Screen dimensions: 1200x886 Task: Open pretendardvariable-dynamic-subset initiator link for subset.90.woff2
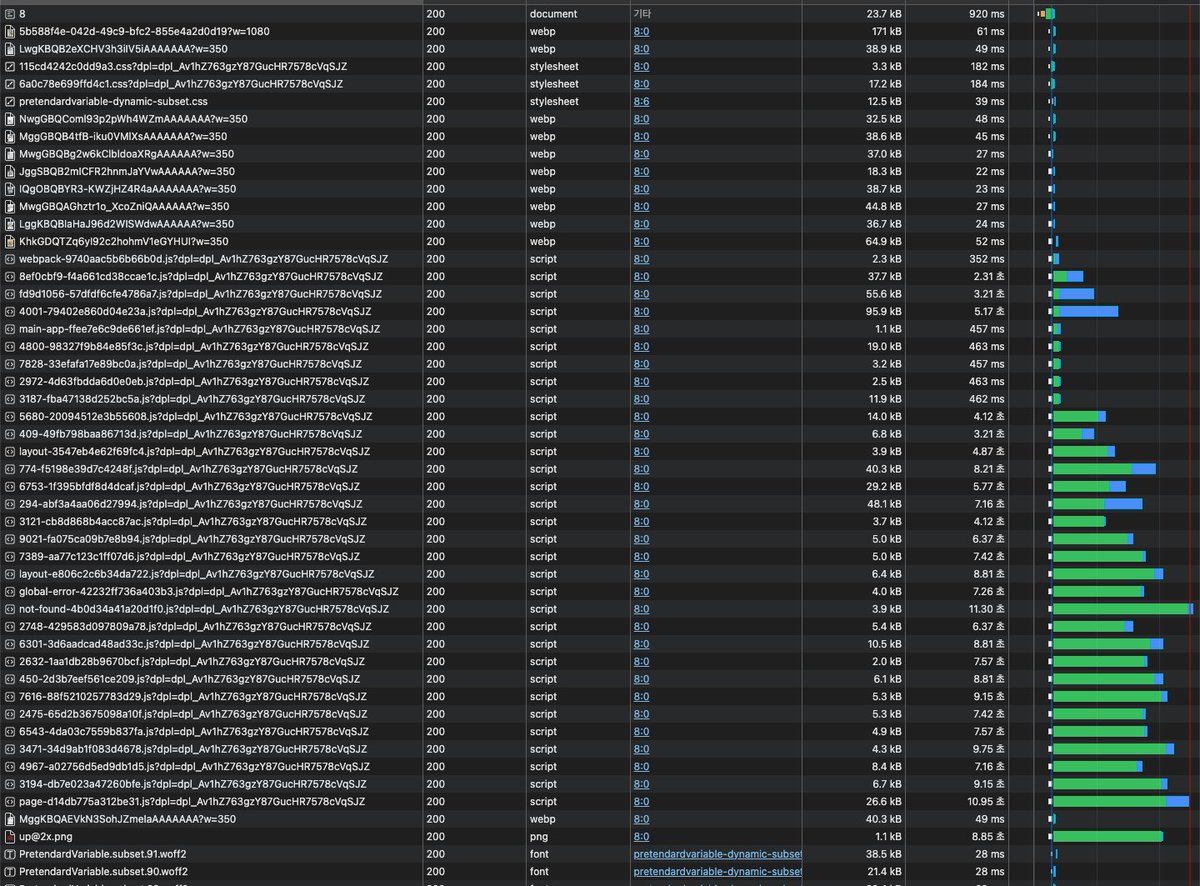pos(718,871)
